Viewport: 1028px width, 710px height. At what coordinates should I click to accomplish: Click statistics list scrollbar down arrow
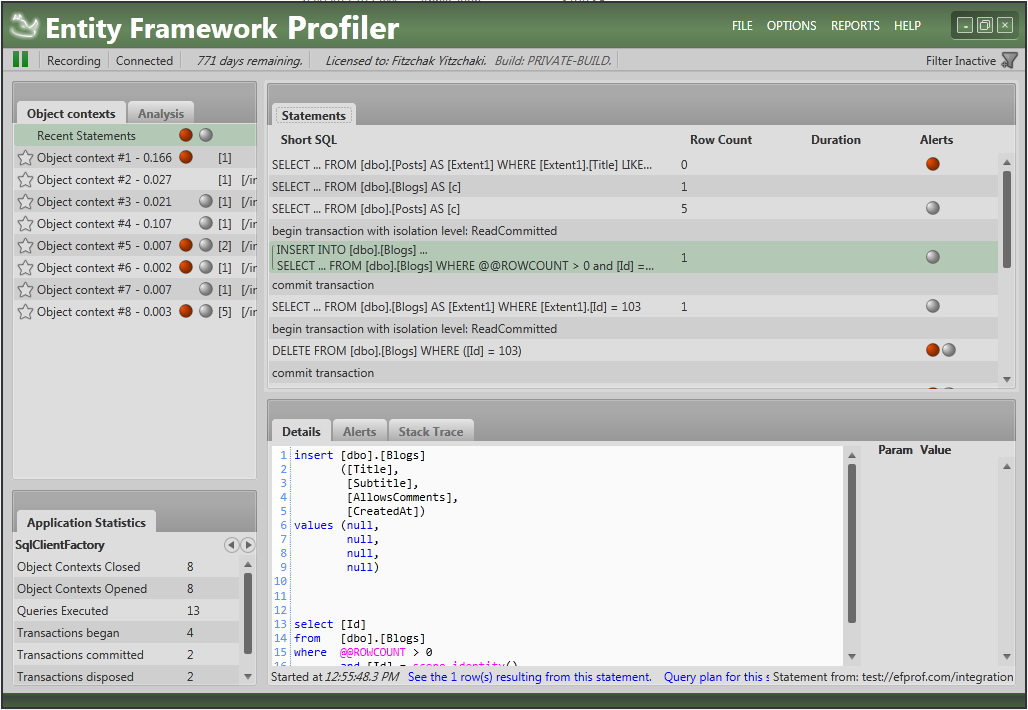point(248,677)
